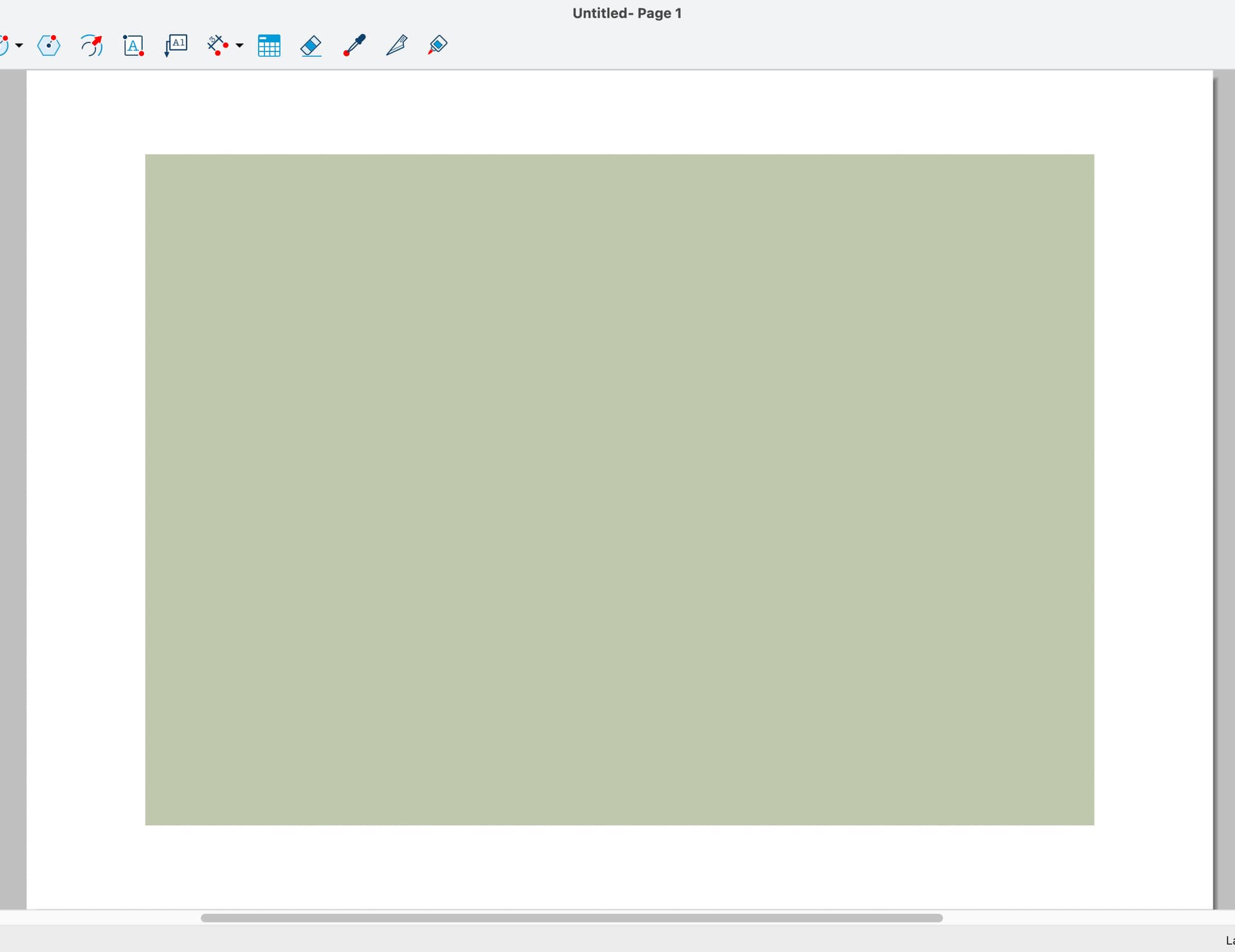The height and width of the screenshot is (952, 1235).
Task: Click the partially visible arc tool icon
Action: 4,46
